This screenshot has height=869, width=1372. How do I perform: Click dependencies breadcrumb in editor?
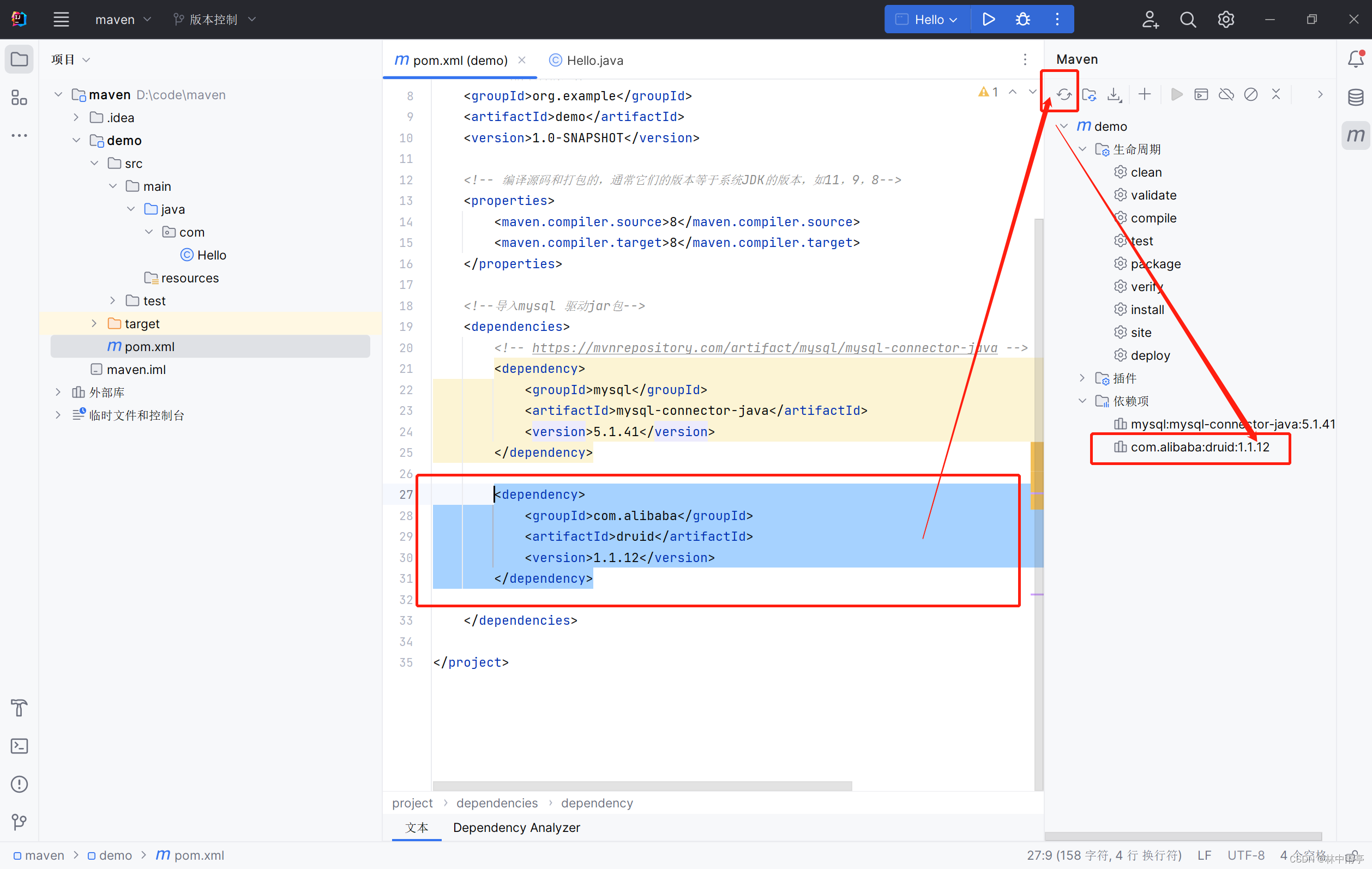pyautogui.click(x=497, y=803)
